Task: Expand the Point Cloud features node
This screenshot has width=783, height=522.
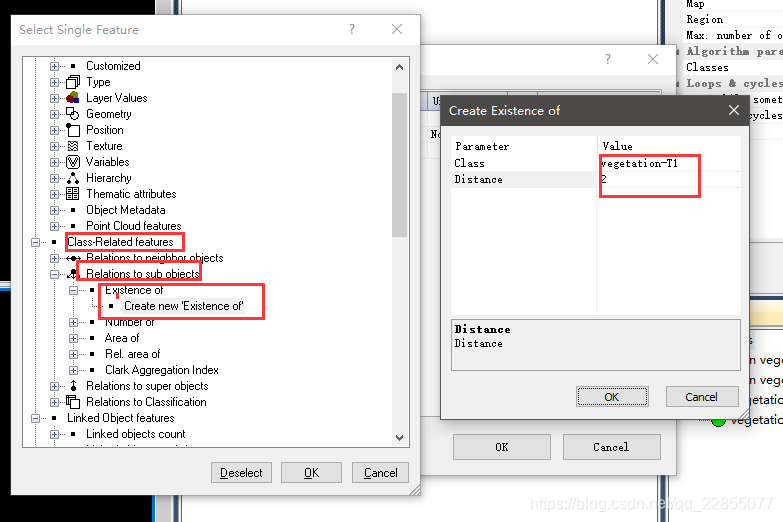Action: (x=54, y=226)
